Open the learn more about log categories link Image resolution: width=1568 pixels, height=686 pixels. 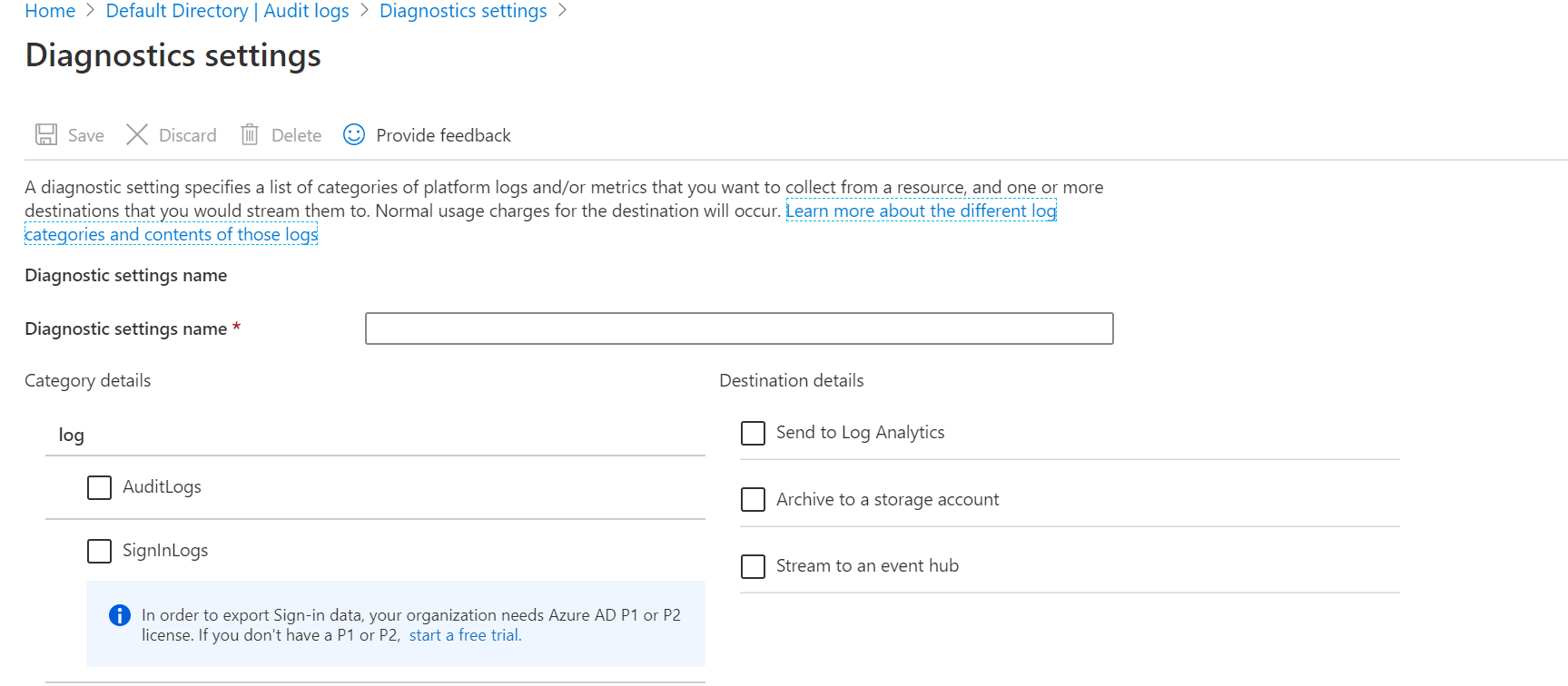click(x=920, y=211)
